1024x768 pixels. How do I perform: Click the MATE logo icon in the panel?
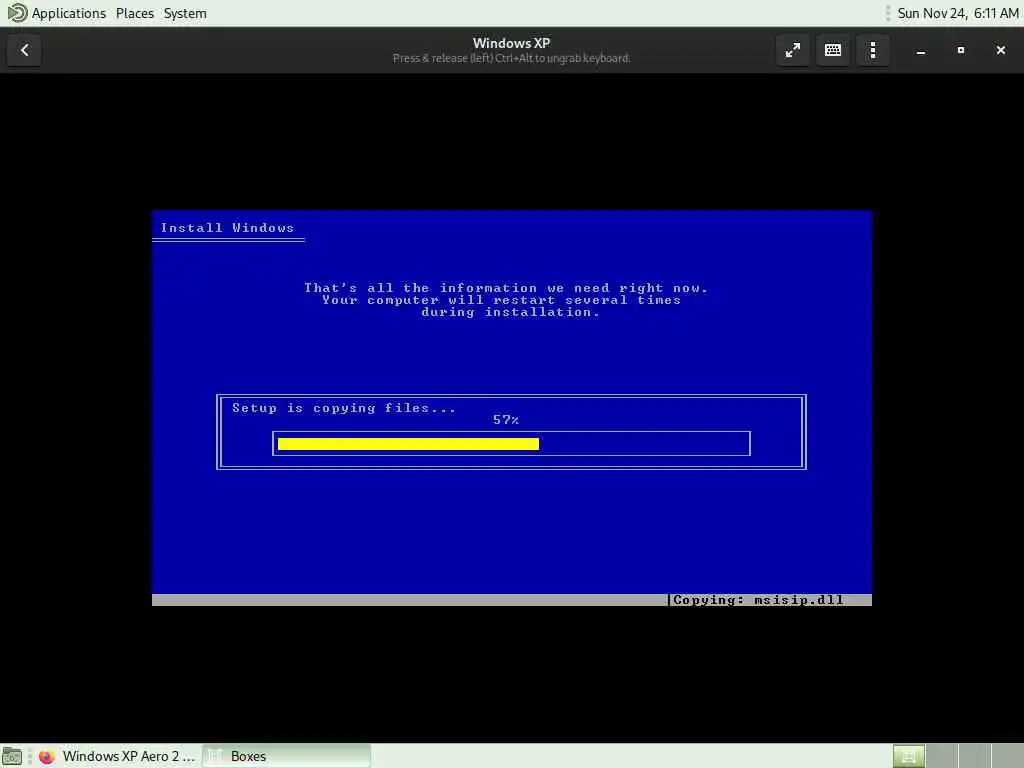coord(17,13)
